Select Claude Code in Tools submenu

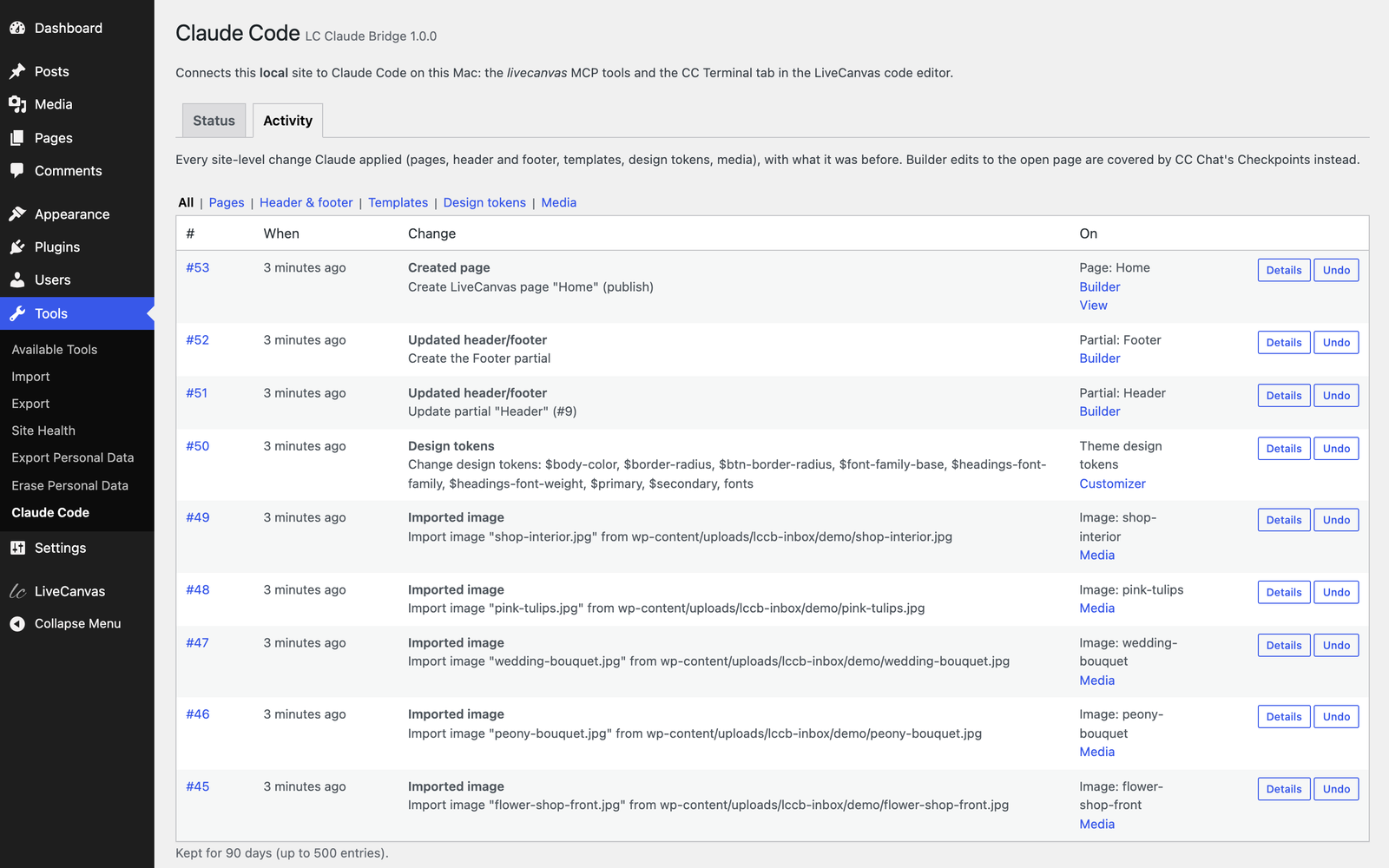50,512
